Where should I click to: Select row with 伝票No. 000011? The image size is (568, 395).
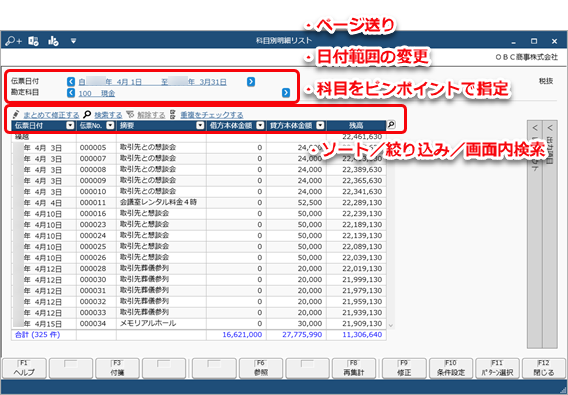pos(199,203)
